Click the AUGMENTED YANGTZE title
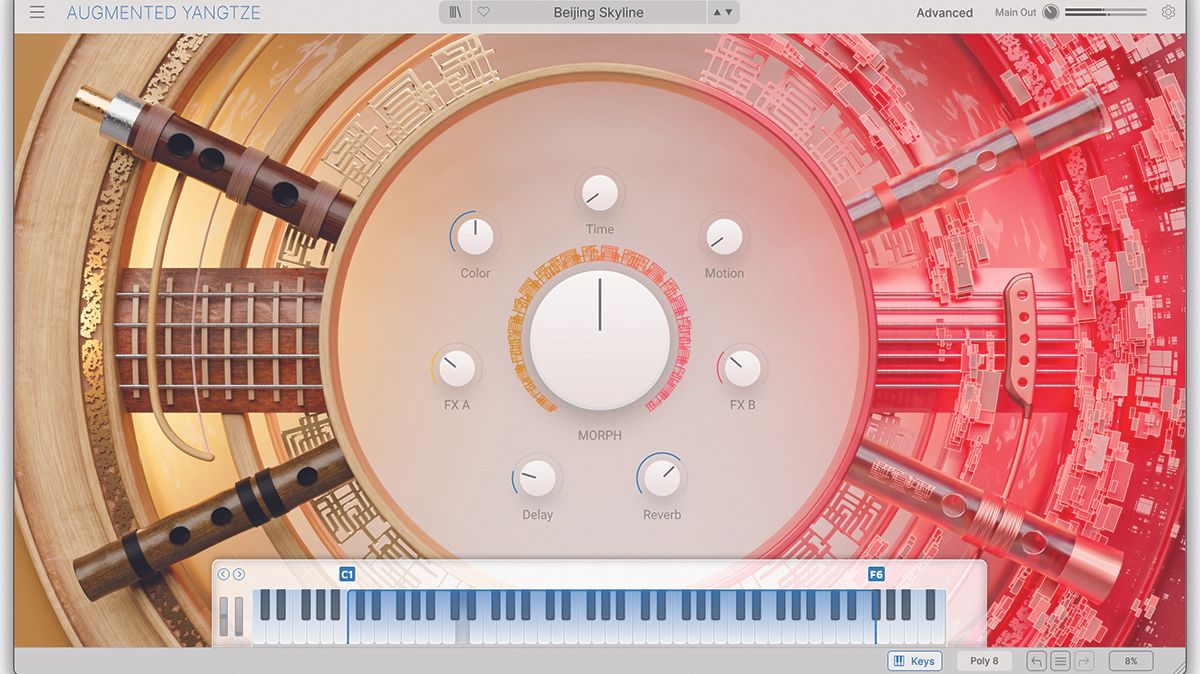Screen dimensions: 1200x674 (x=163, y=13)
